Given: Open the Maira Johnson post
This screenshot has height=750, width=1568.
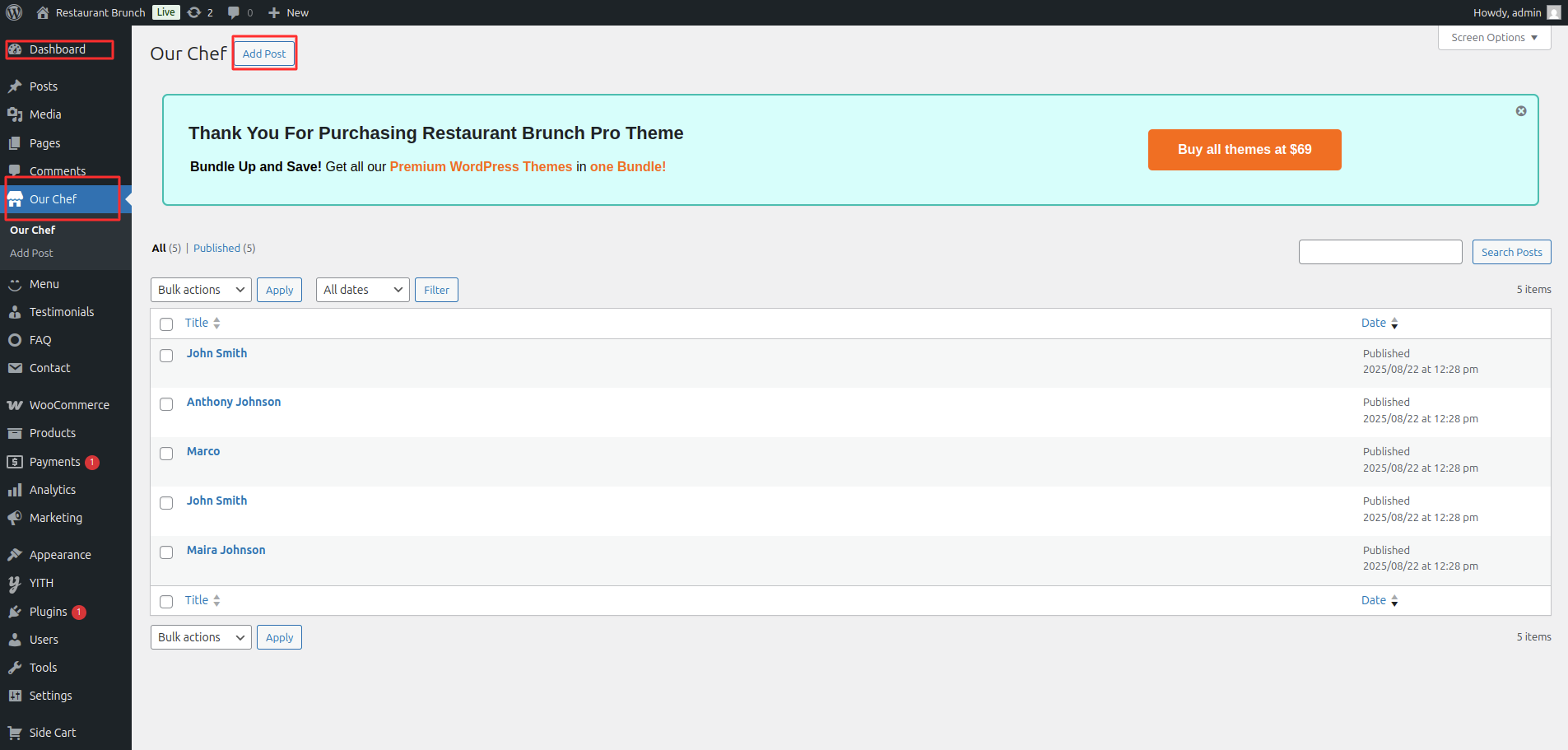Looking at the screenshot, I should (226, 550).
